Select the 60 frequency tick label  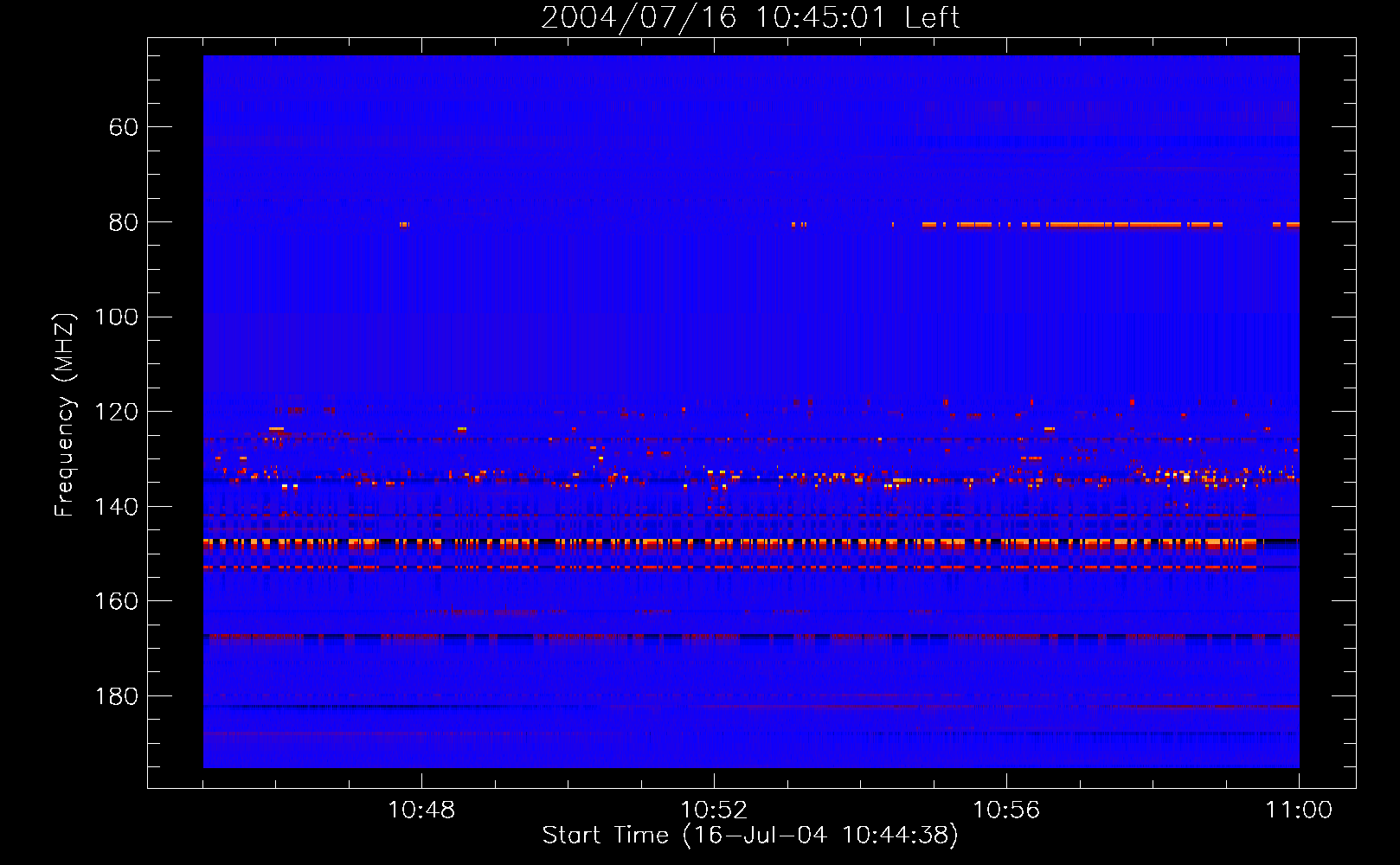point(124,127)
